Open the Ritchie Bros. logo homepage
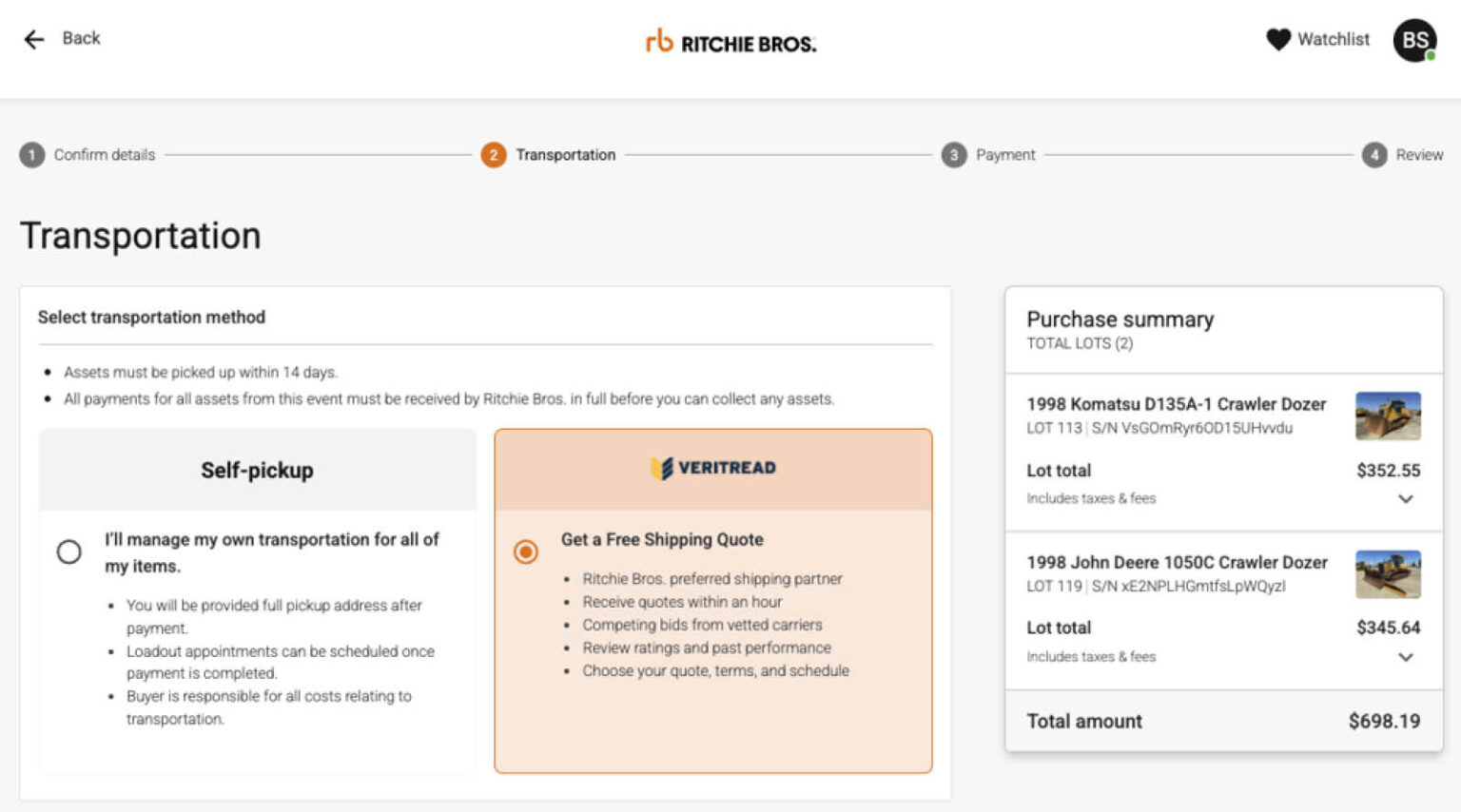The width and height of the screenshot is (1461, 812). [730, 42]
